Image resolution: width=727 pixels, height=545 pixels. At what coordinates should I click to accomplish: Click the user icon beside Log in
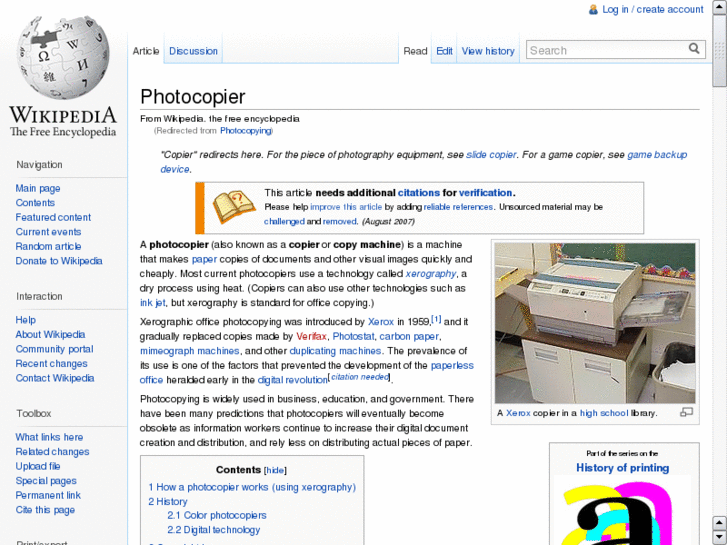(593, 10)
